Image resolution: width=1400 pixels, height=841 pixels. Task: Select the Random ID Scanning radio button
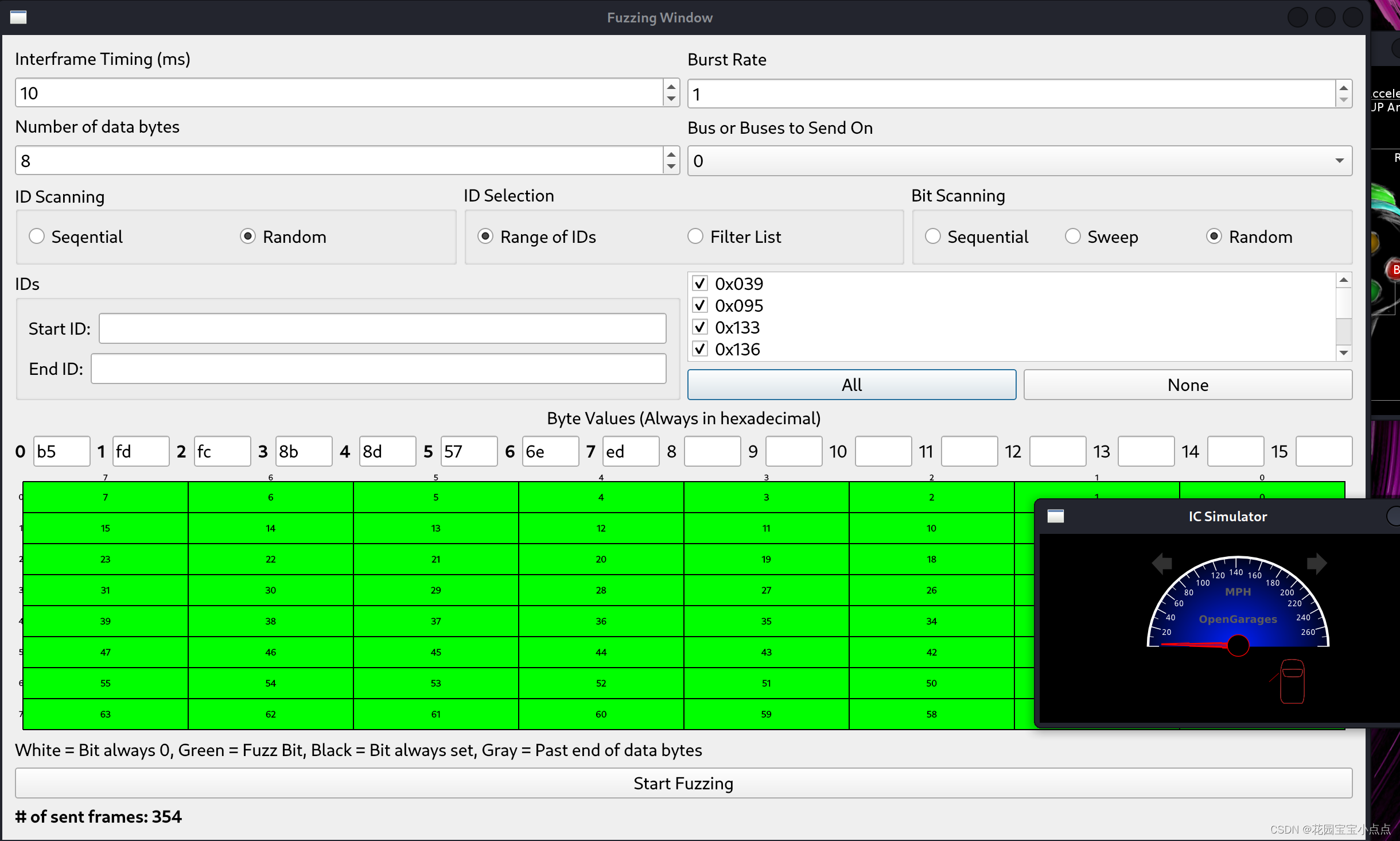click(246, 237)
